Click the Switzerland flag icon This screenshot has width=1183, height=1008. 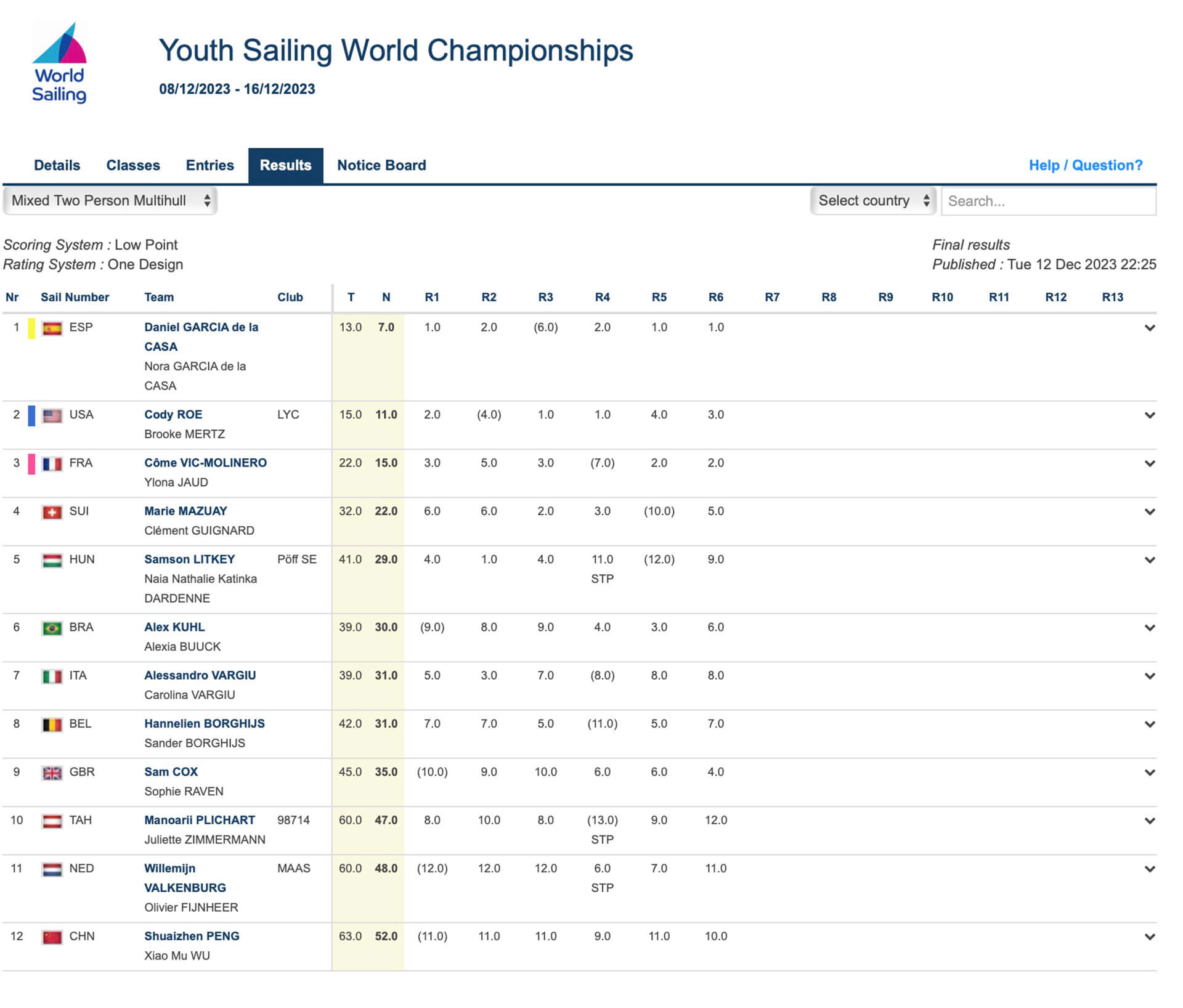click(x=52, y=513)
